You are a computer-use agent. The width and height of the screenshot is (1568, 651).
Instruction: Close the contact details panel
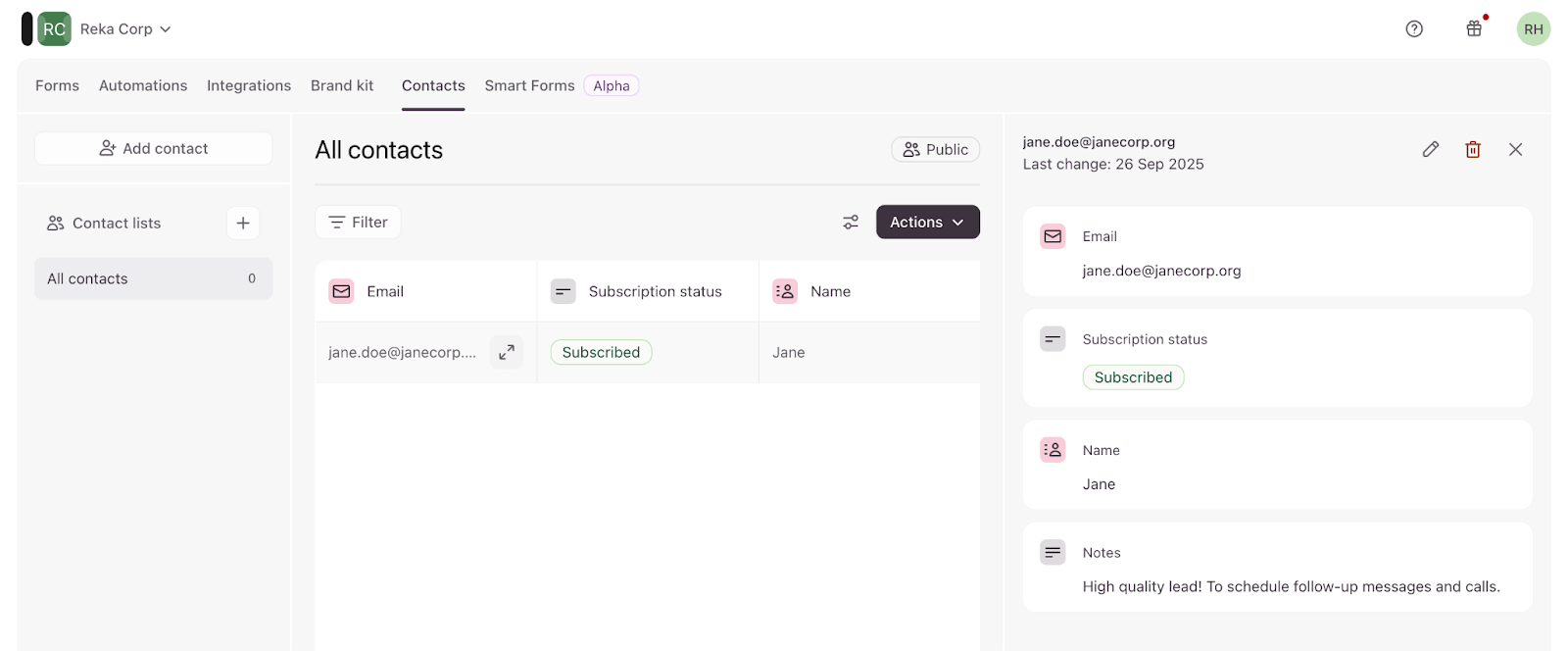(x=1515, y=149)
